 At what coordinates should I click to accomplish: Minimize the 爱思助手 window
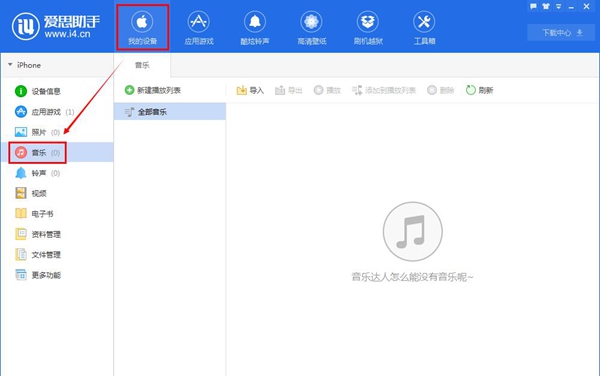[571, 7]
